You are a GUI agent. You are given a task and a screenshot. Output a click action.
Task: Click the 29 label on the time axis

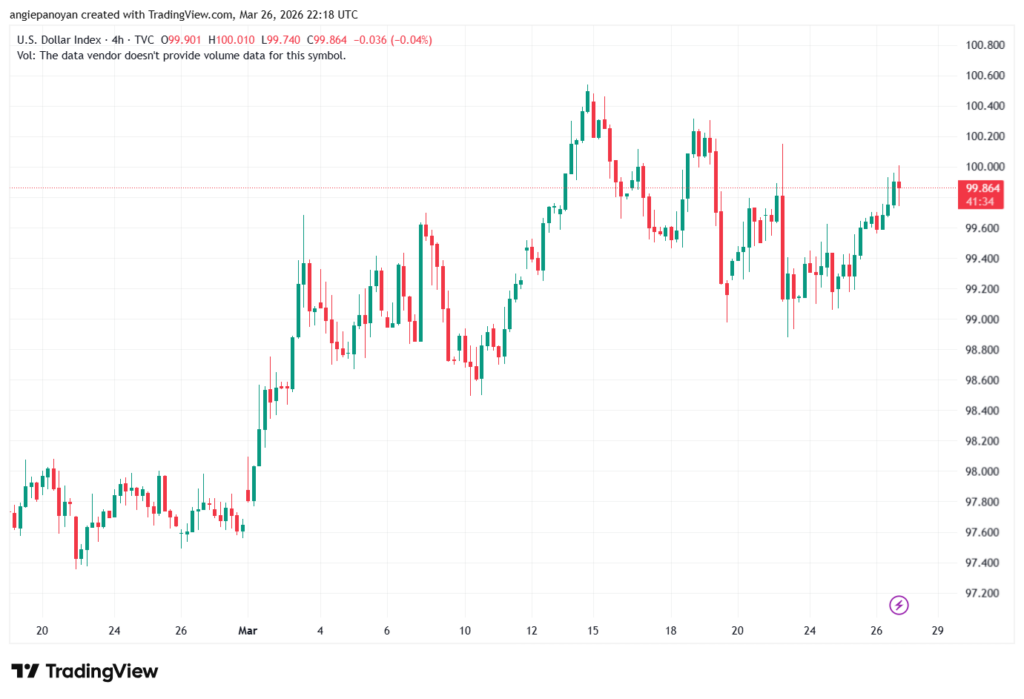point(938,631)
